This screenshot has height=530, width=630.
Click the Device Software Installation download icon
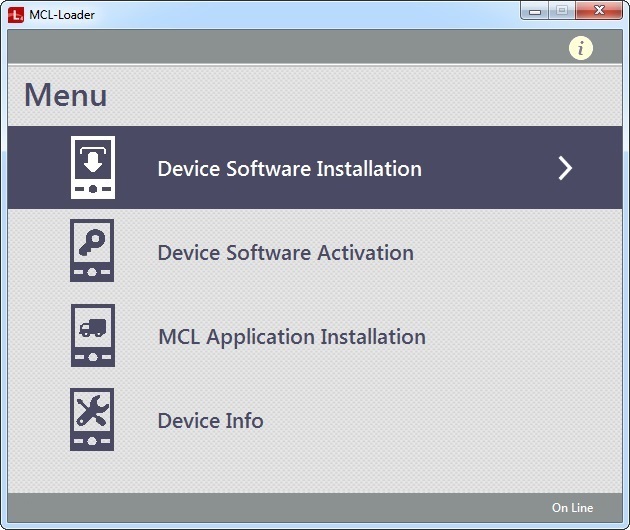pyautogui.click(x=92, y=168)
